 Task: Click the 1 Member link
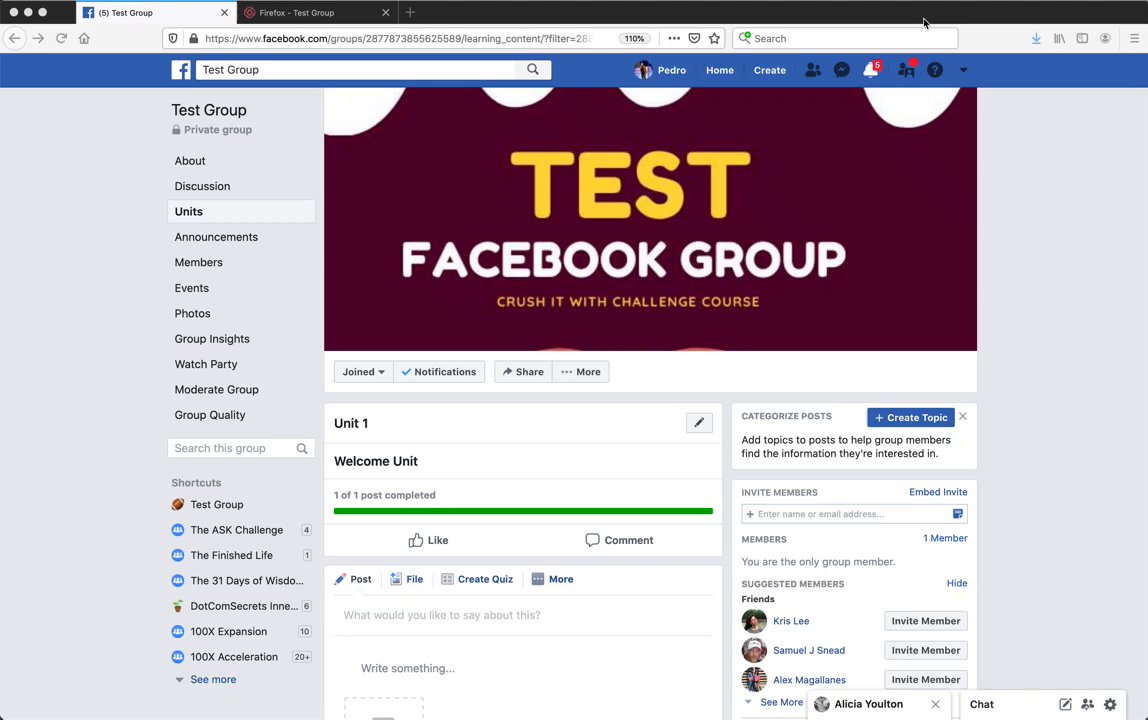tap(945, 538)
